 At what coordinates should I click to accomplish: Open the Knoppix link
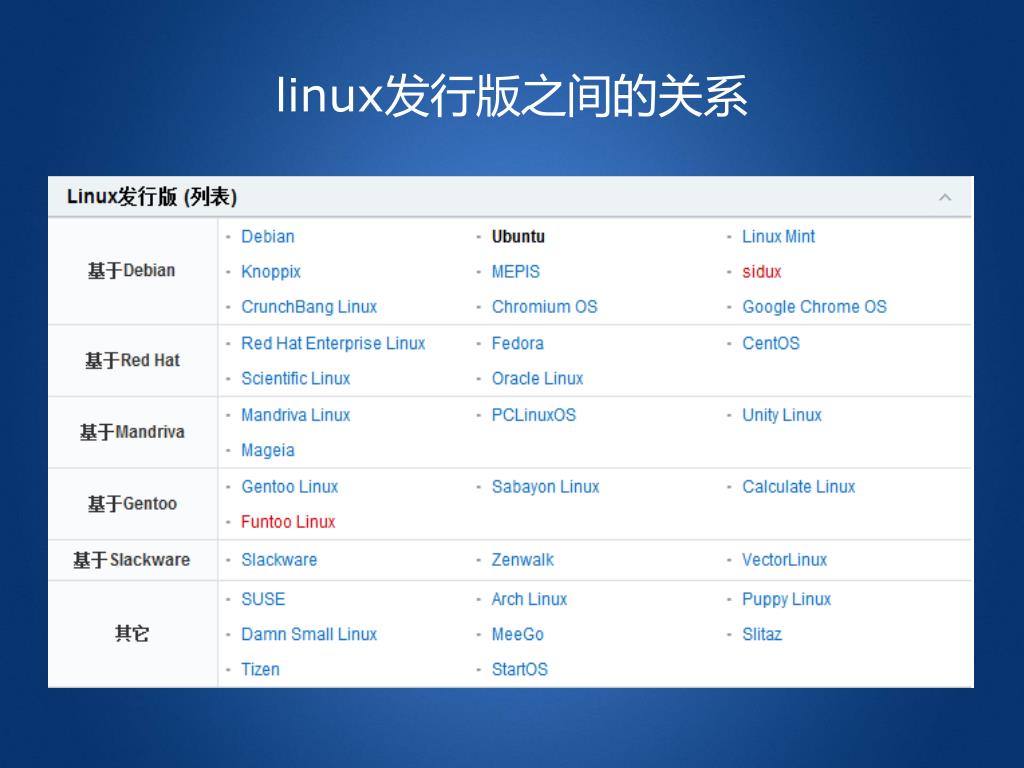[x=271, y=272]
